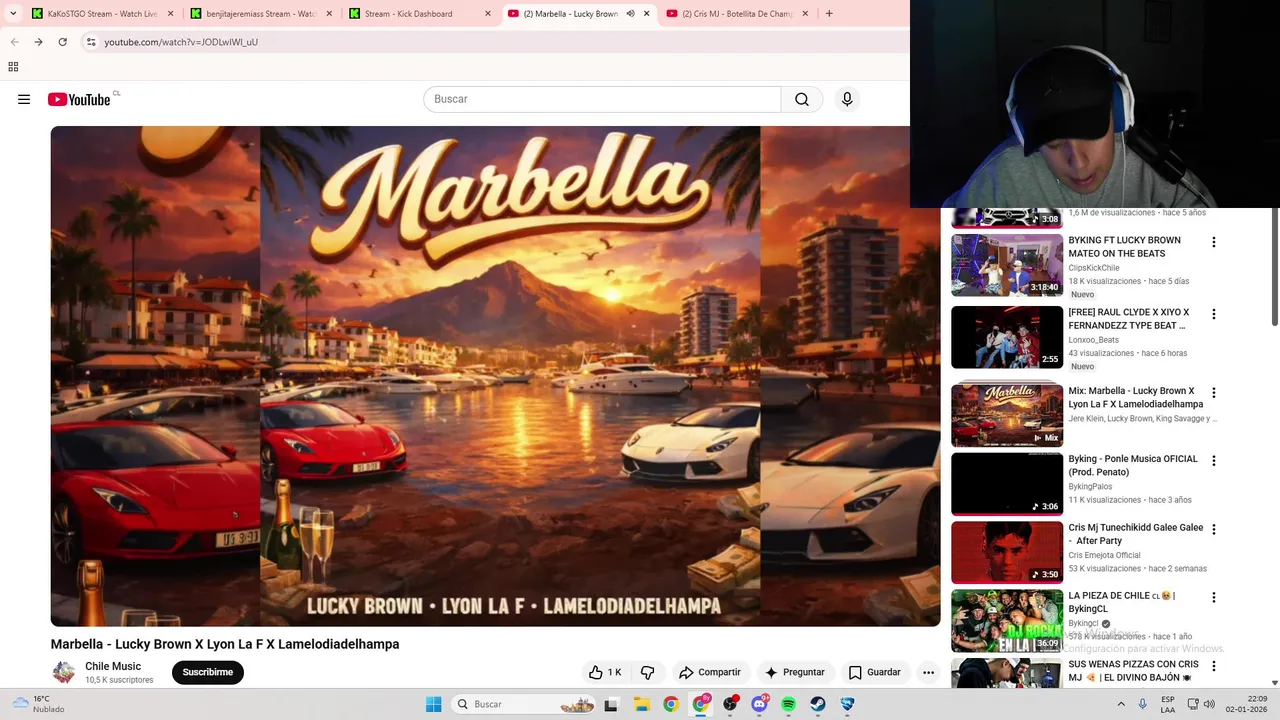Image resolution: width=1280 pixels, height=720 pixels.
Task: Open options for Byking Ponle Musica video
Action: pyautogui.click(x=1214, y=461)
